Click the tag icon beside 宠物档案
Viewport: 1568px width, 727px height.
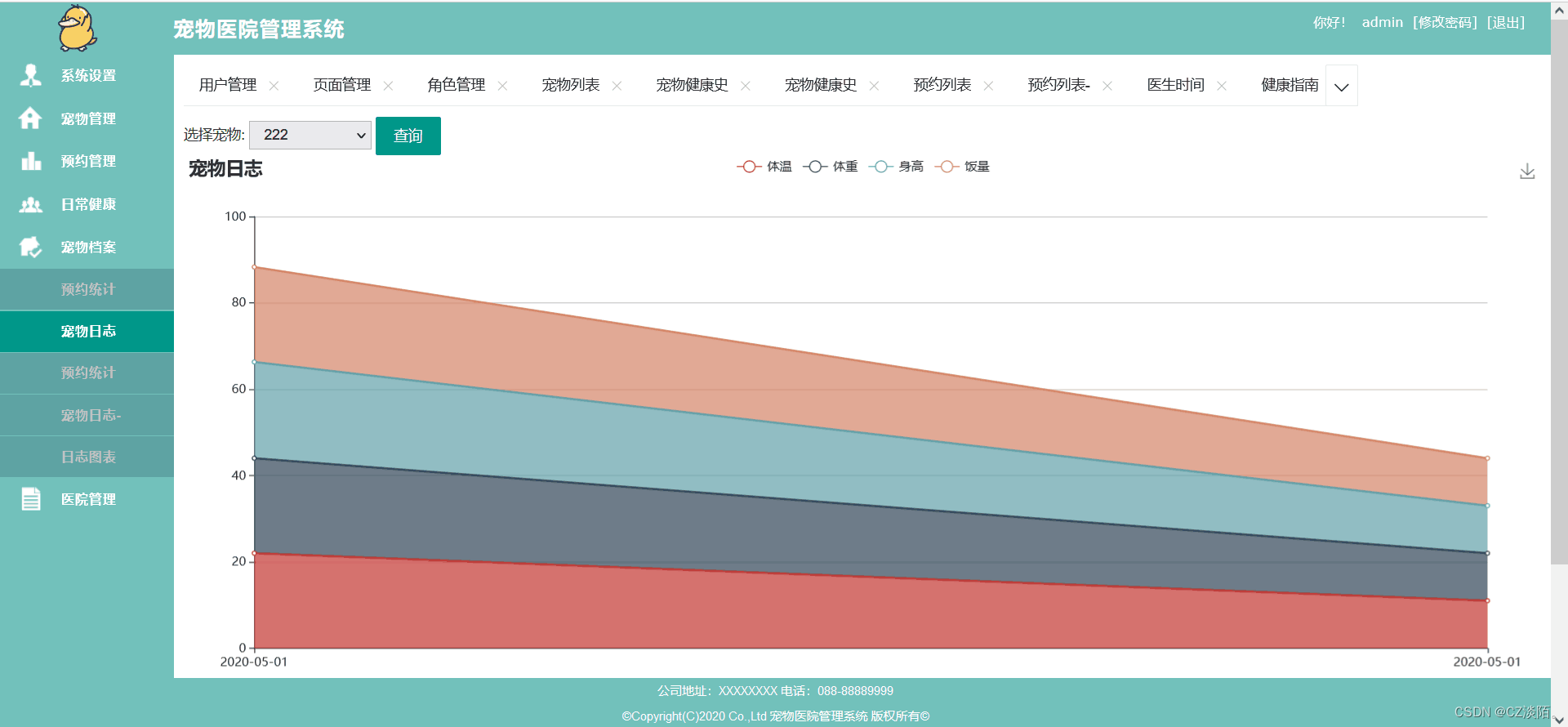[30, 247]
